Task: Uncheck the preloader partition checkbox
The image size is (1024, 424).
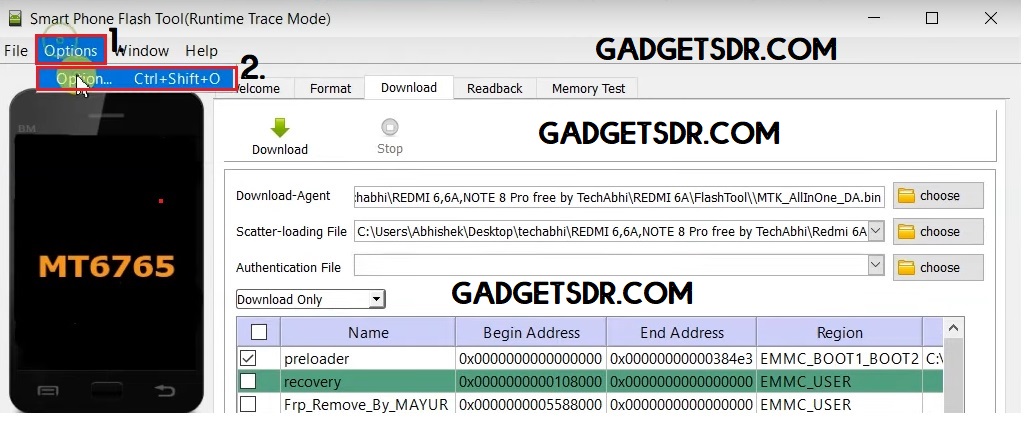Action: (x=248, y=358)
